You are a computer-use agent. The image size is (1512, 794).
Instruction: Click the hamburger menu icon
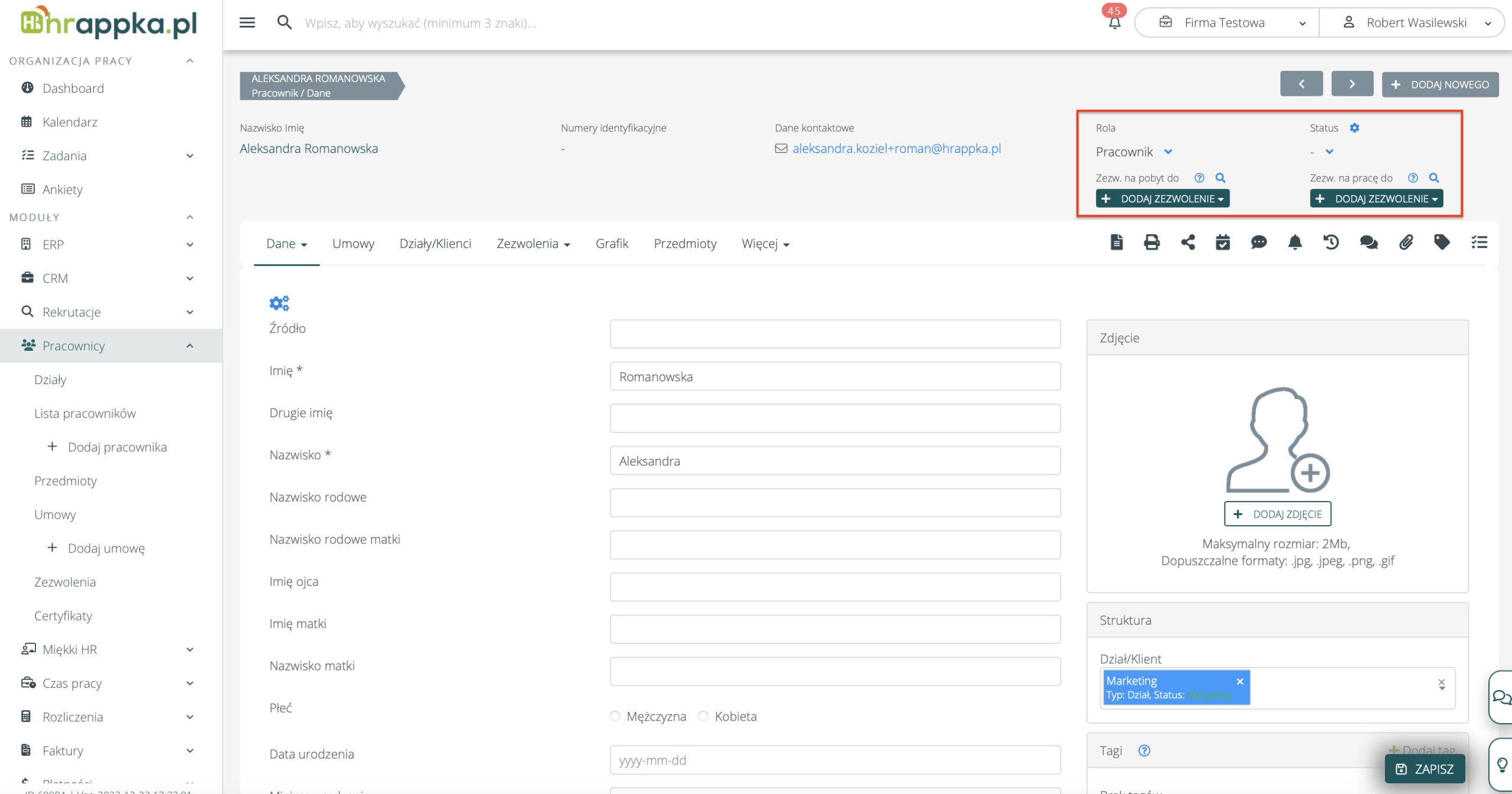point(247,22)
